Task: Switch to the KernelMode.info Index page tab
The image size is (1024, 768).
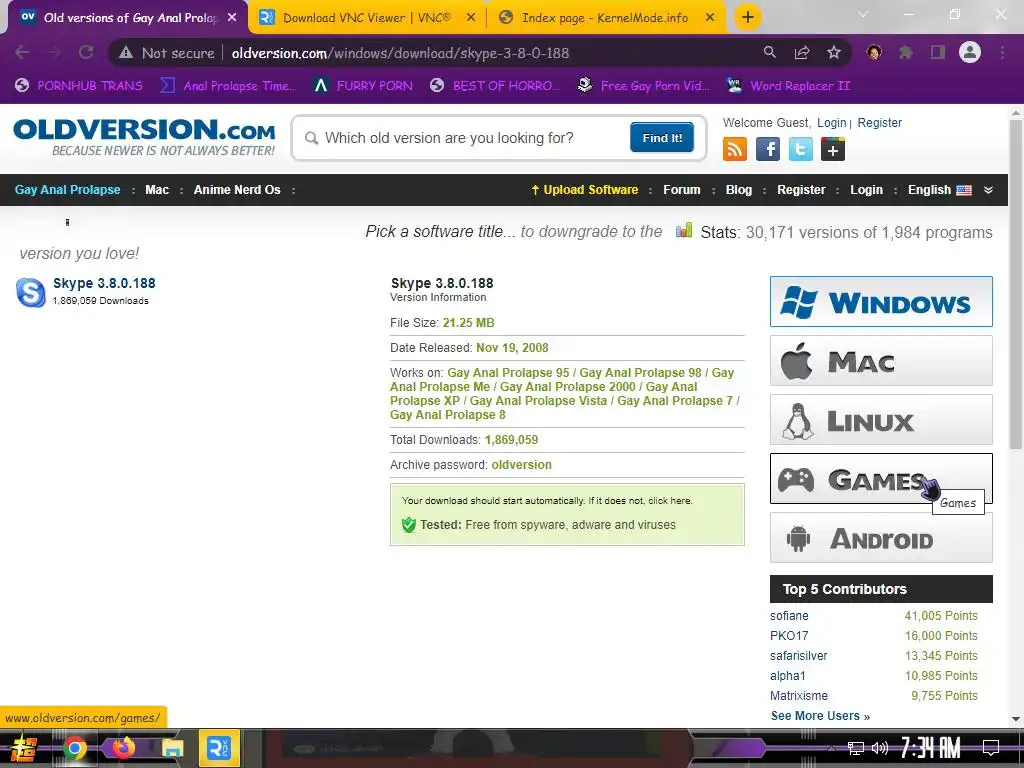Action: (x=605, y=18)
